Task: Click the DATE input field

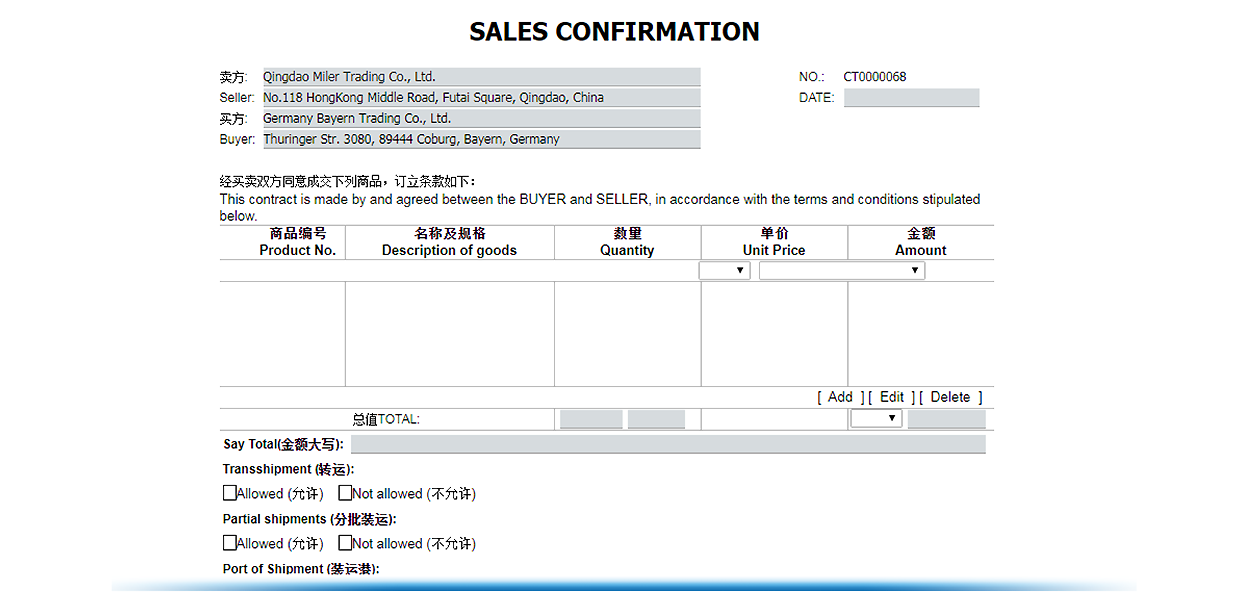Action: 911,98
